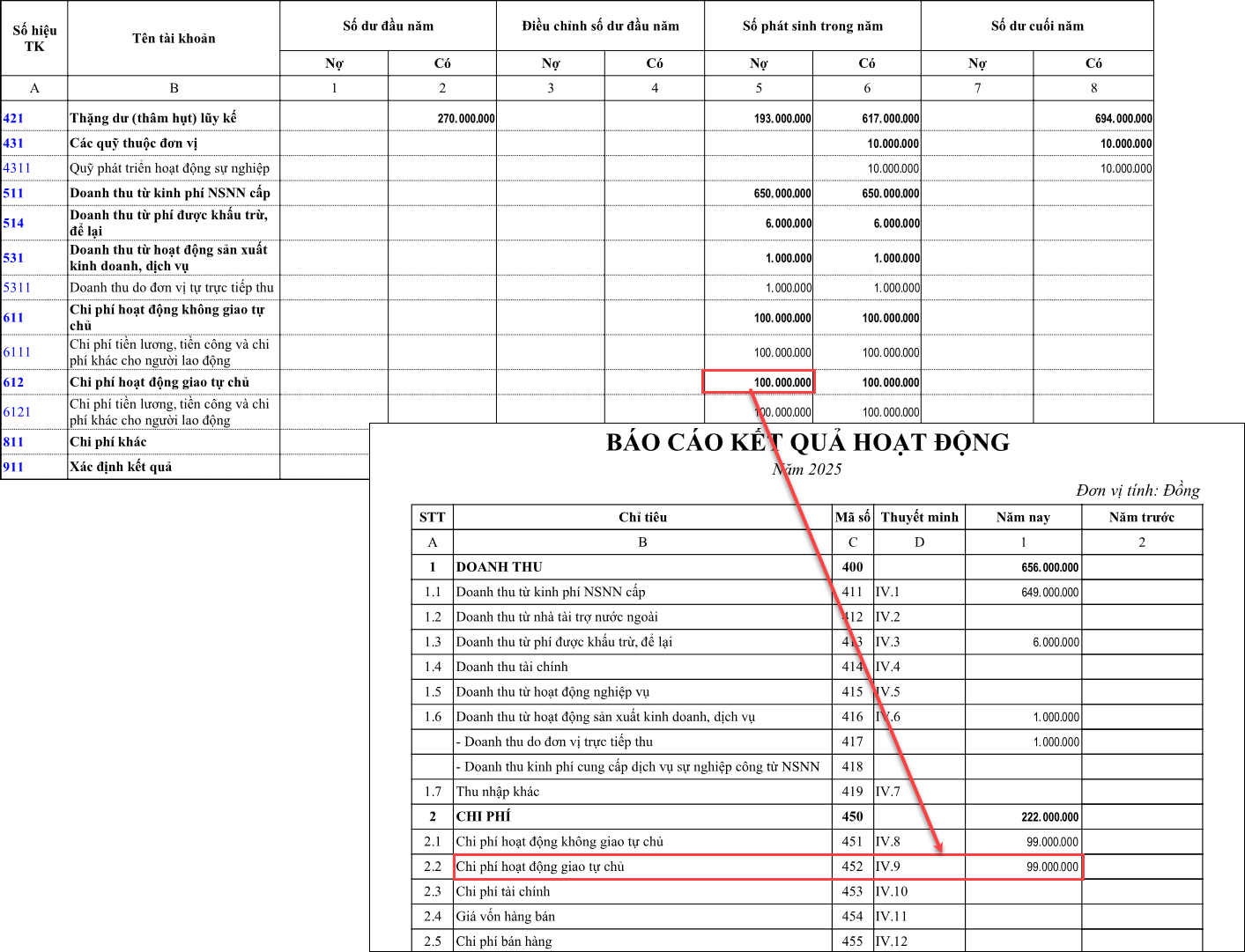This screenshot has height=952, width=1245.
Task: Select account code 5311 link
Action: click(17, 287)
